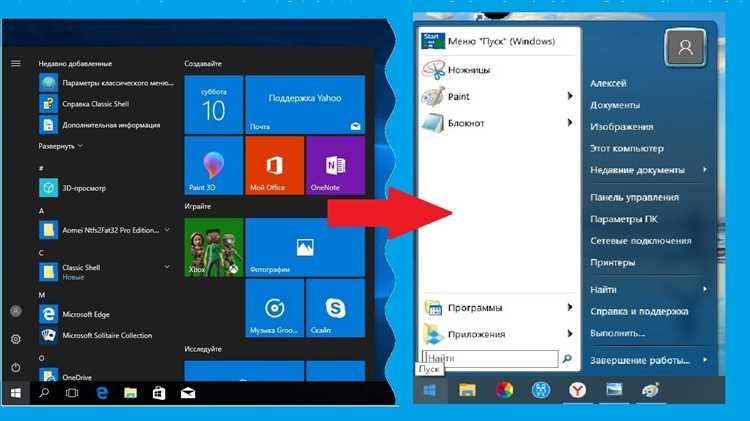
Task: Open Принтеры entry
Action: point(612,263)
